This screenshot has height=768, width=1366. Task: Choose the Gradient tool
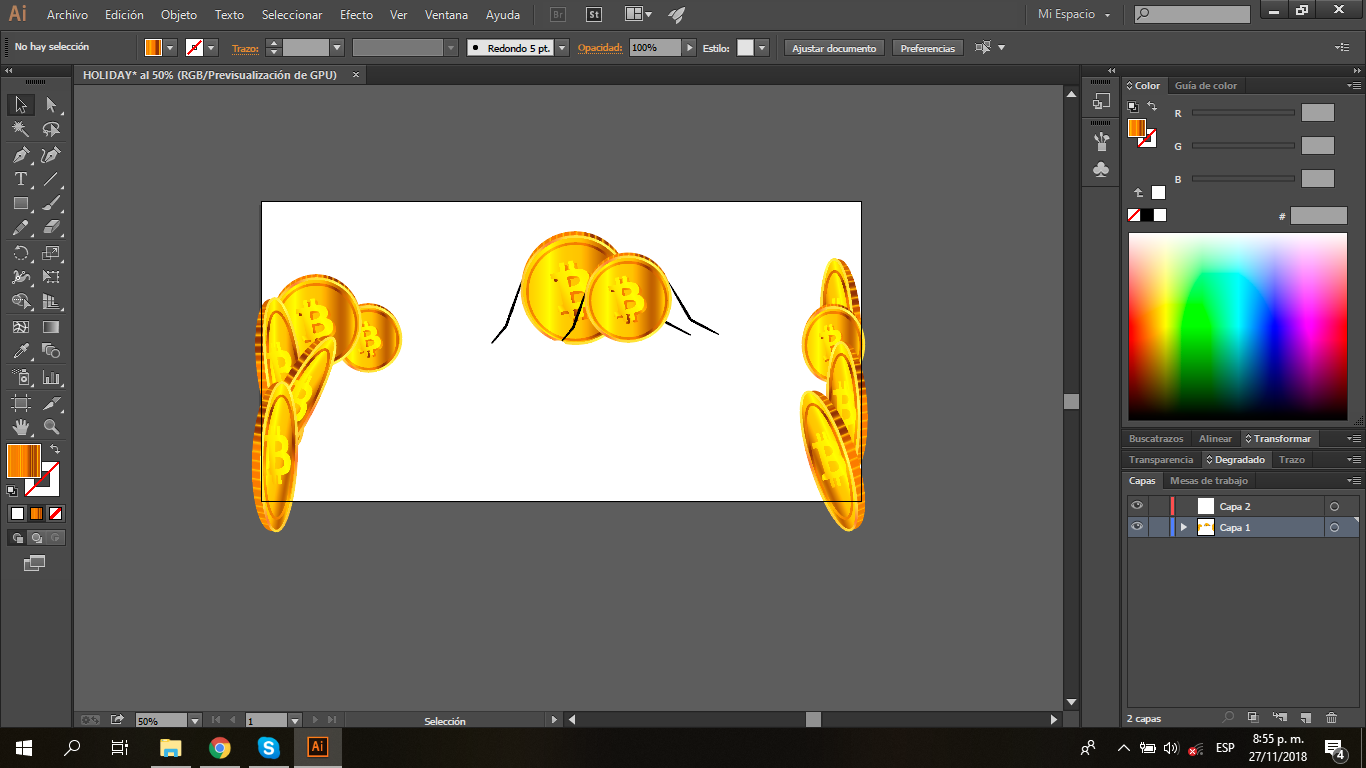click(x=51, y=327)
